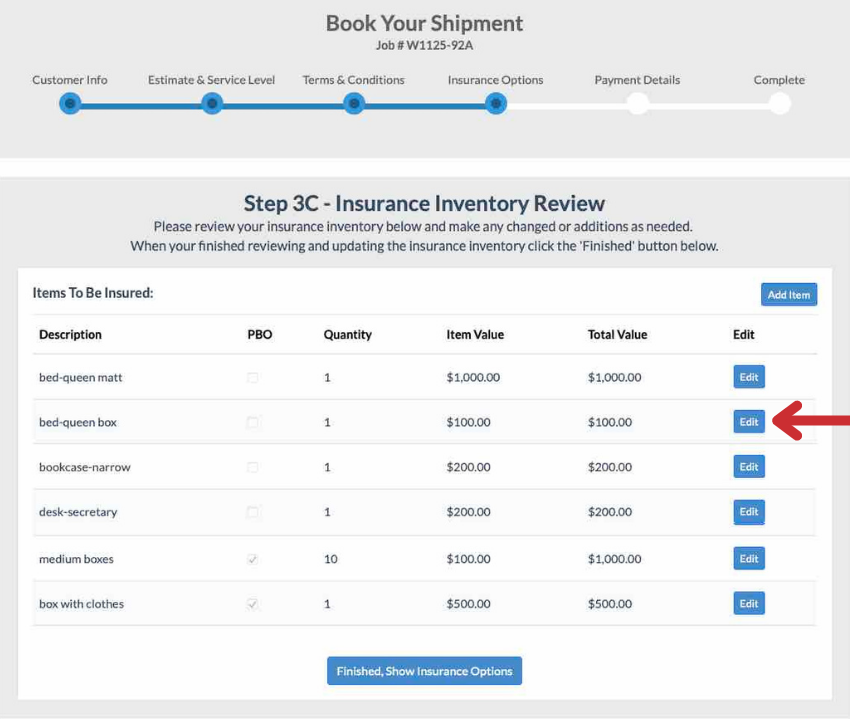Click the Complete step circle
Image resolution: width=850 pixels, height=721 pixels.
click(x=779, y=104)
